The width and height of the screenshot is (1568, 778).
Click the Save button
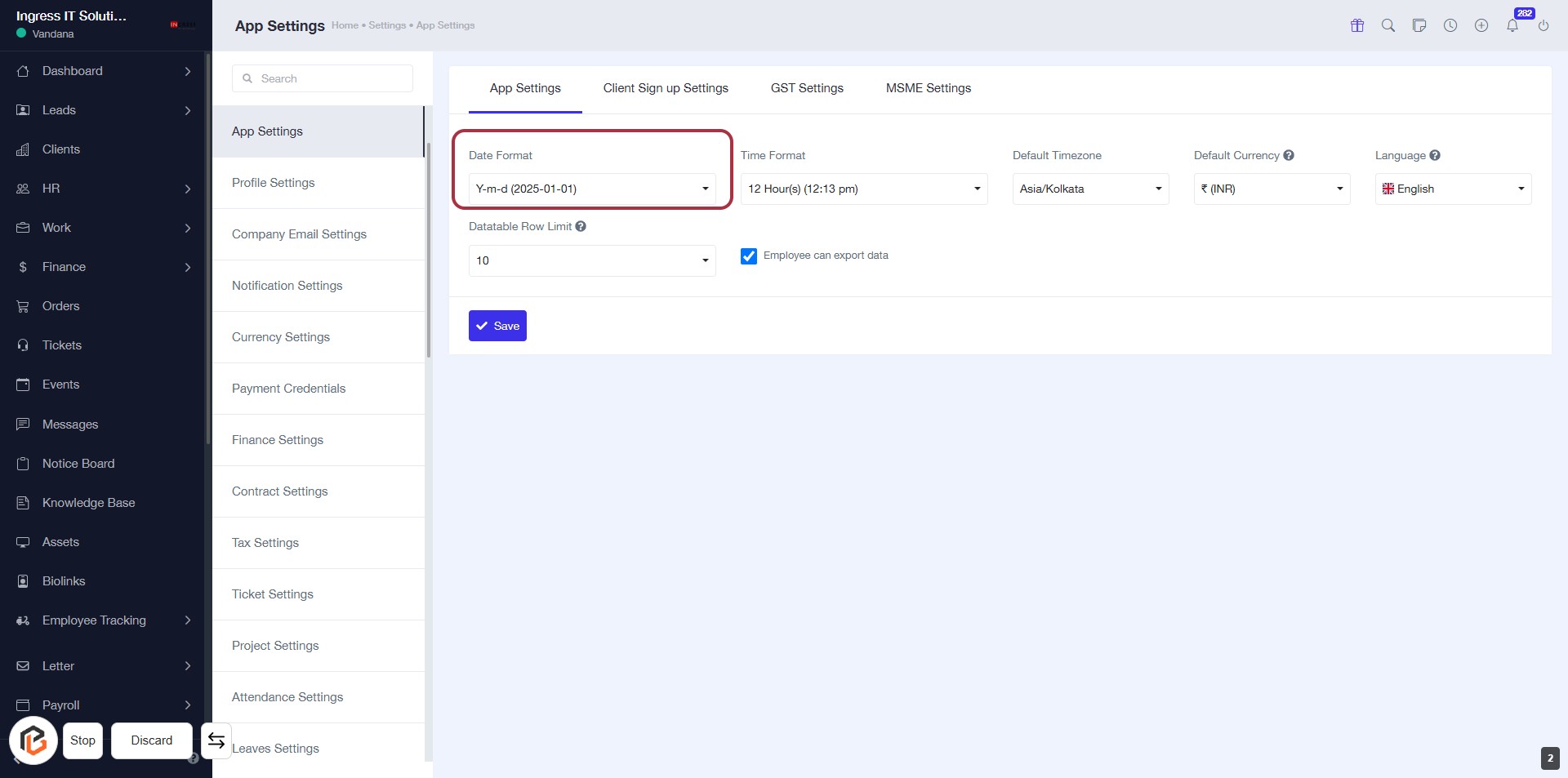pos(497,326)
